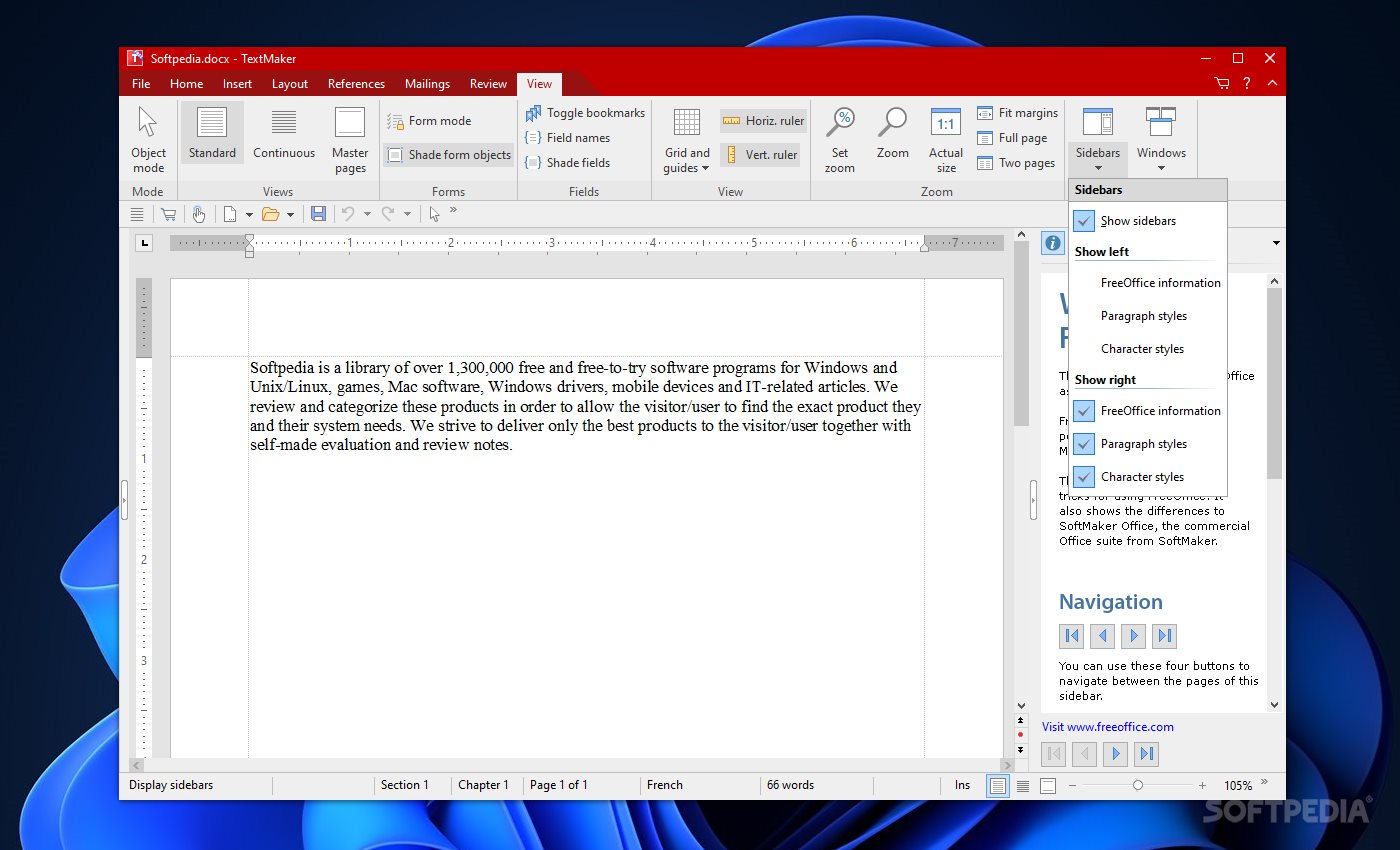Set zoom to Actual size
Screen dimensions: 1400x850
[x=945, y=139]
